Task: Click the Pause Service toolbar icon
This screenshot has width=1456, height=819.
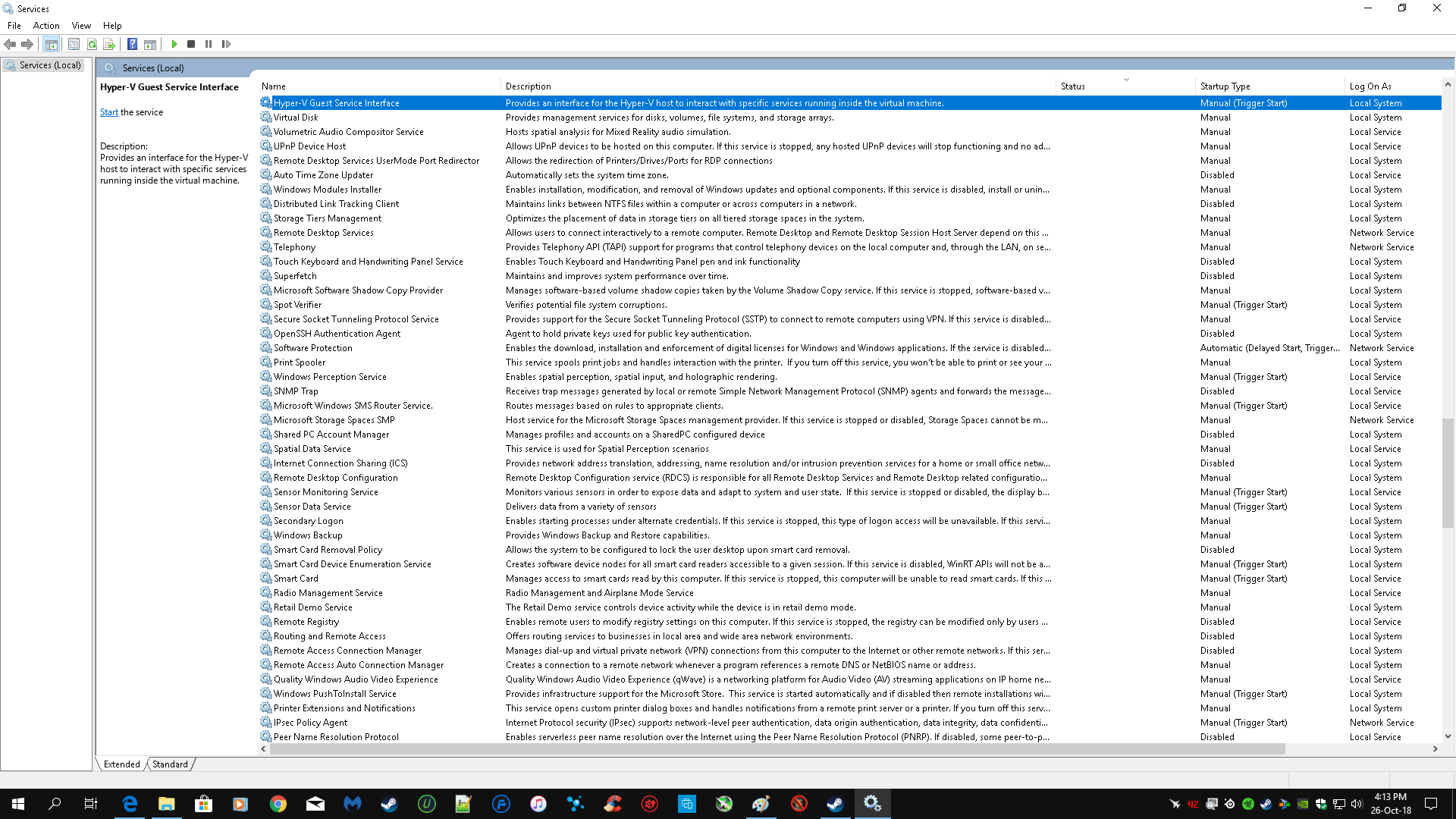Action: click(209, 44)
